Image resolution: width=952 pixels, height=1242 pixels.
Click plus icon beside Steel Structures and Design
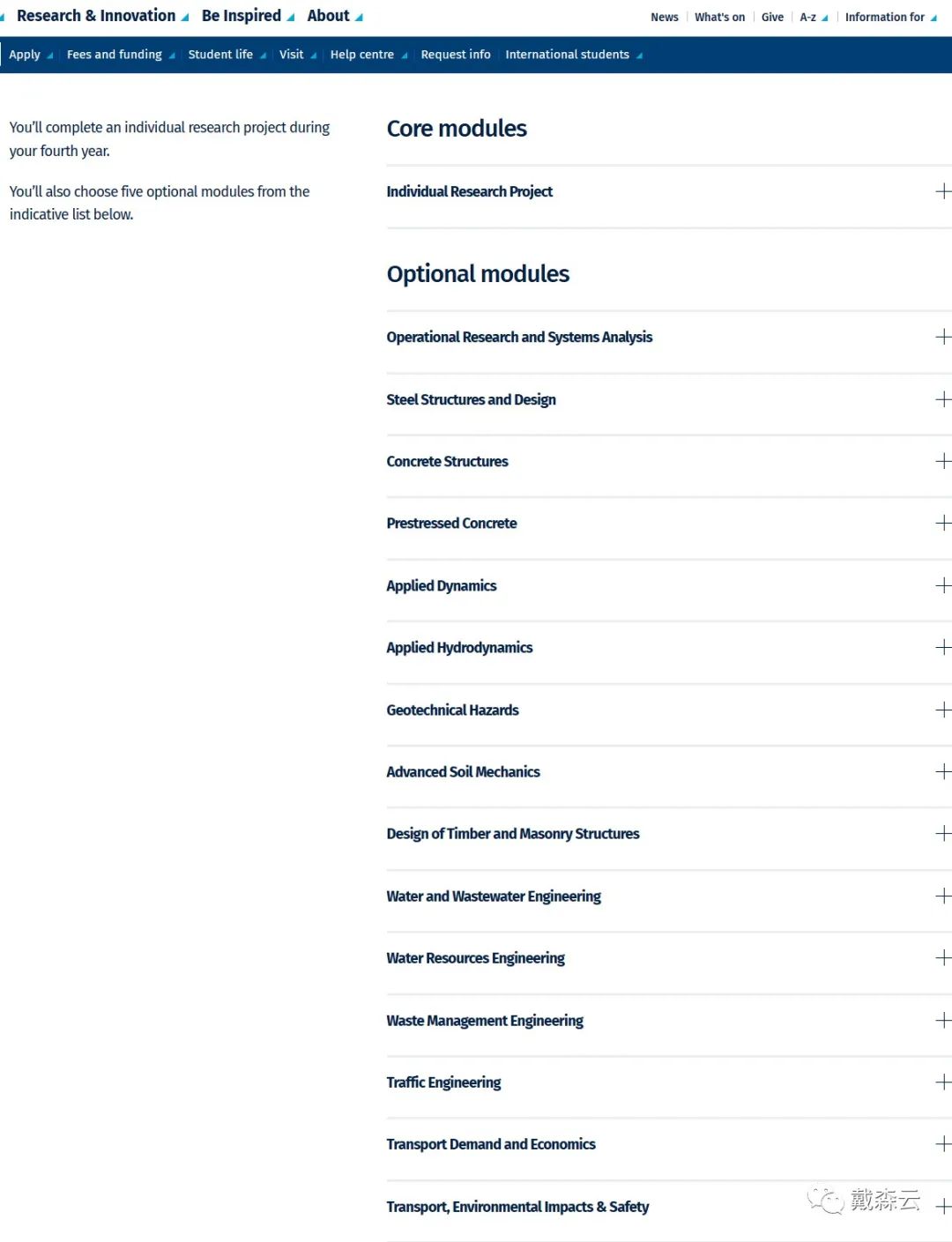(x=943, y=399)
